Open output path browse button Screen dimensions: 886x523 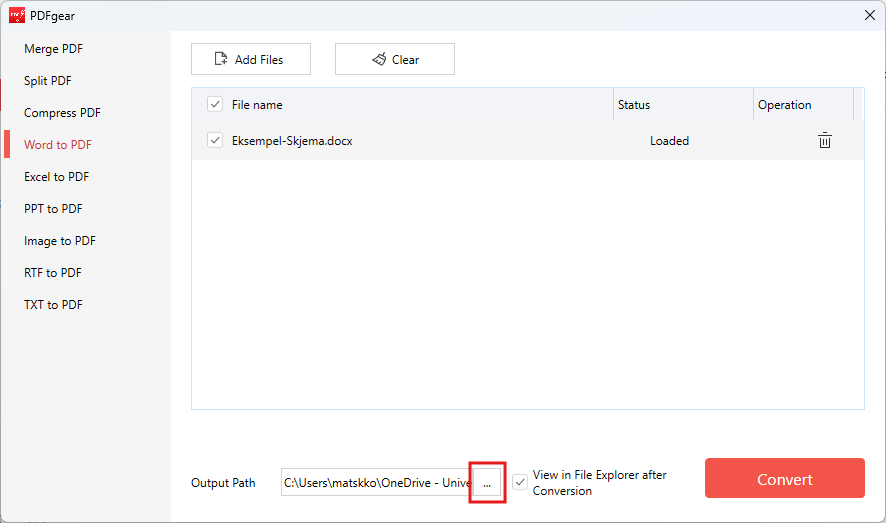(487, 482)
